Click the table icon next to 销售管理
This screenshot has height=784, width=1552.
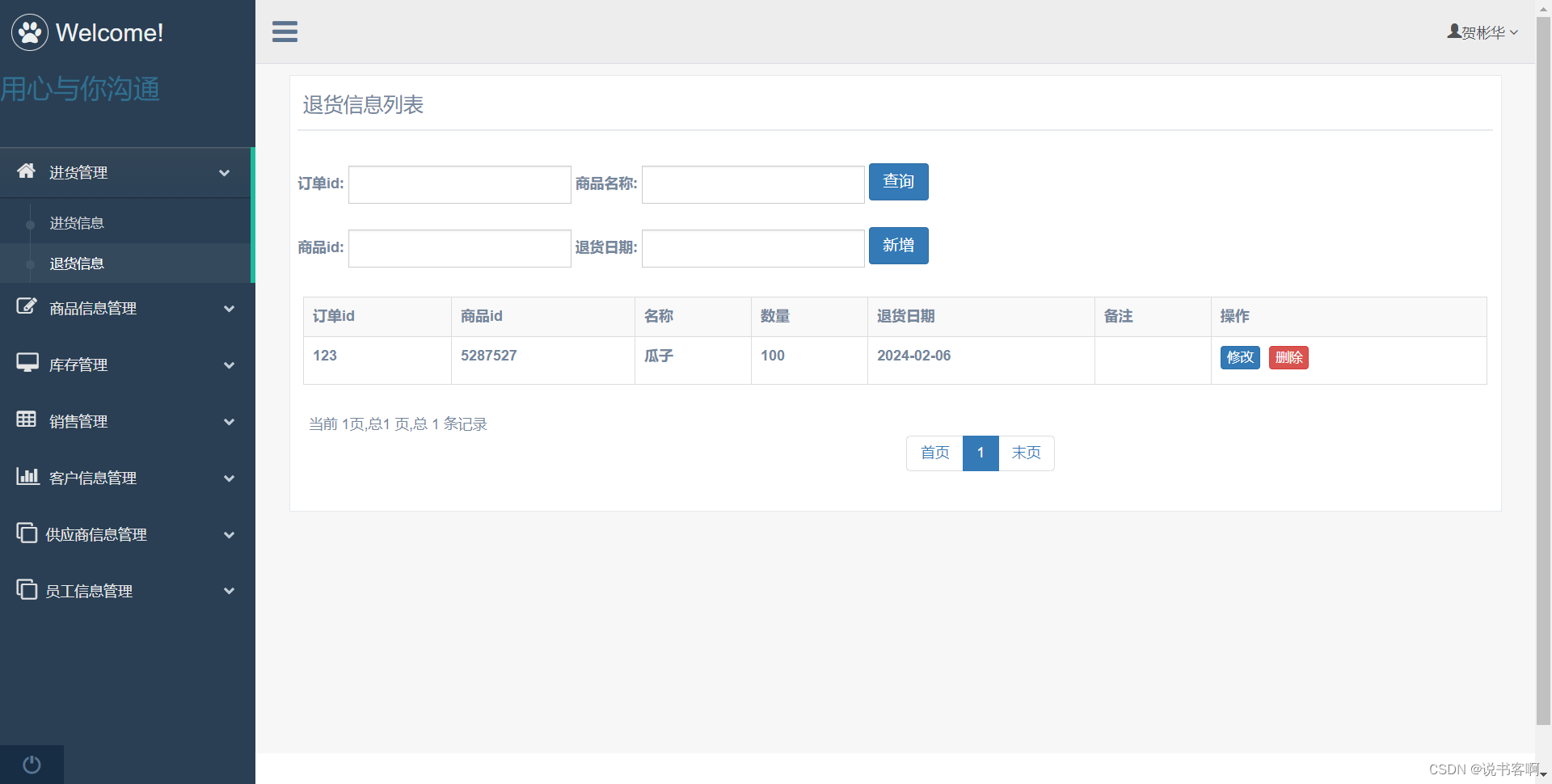click(27, 419)
